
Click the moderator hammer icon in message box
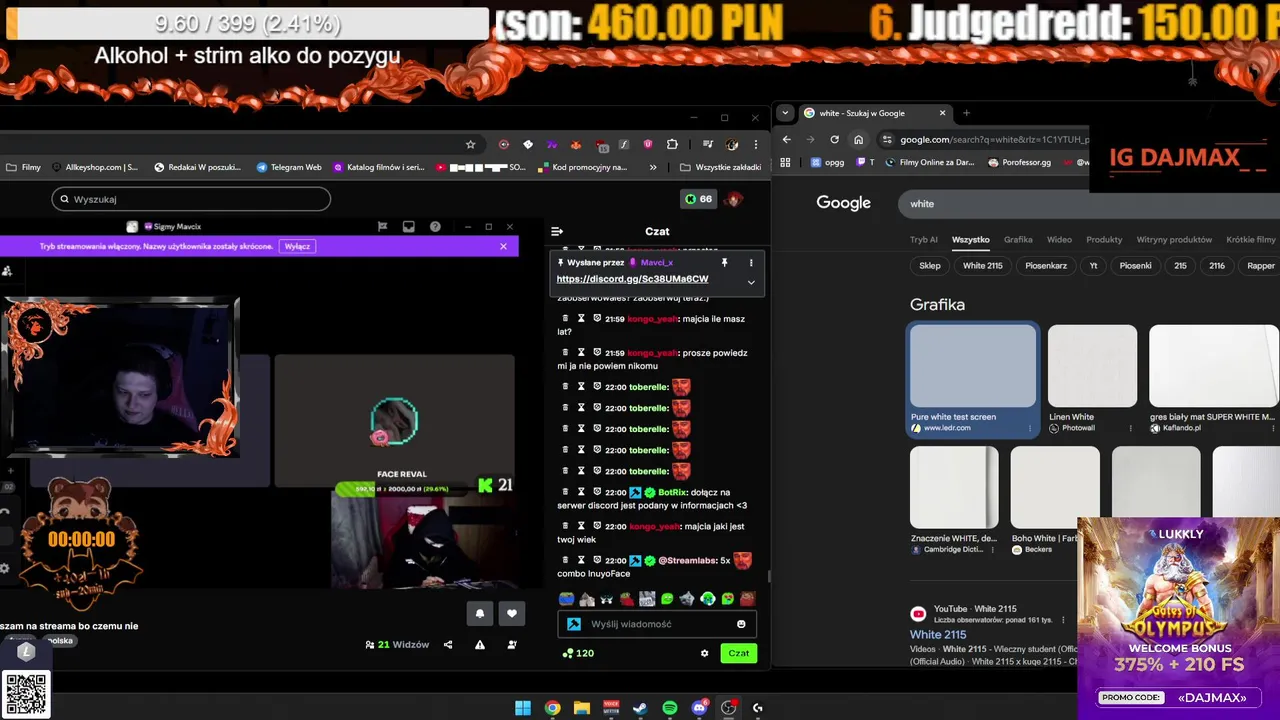click(x=574, y=624)
